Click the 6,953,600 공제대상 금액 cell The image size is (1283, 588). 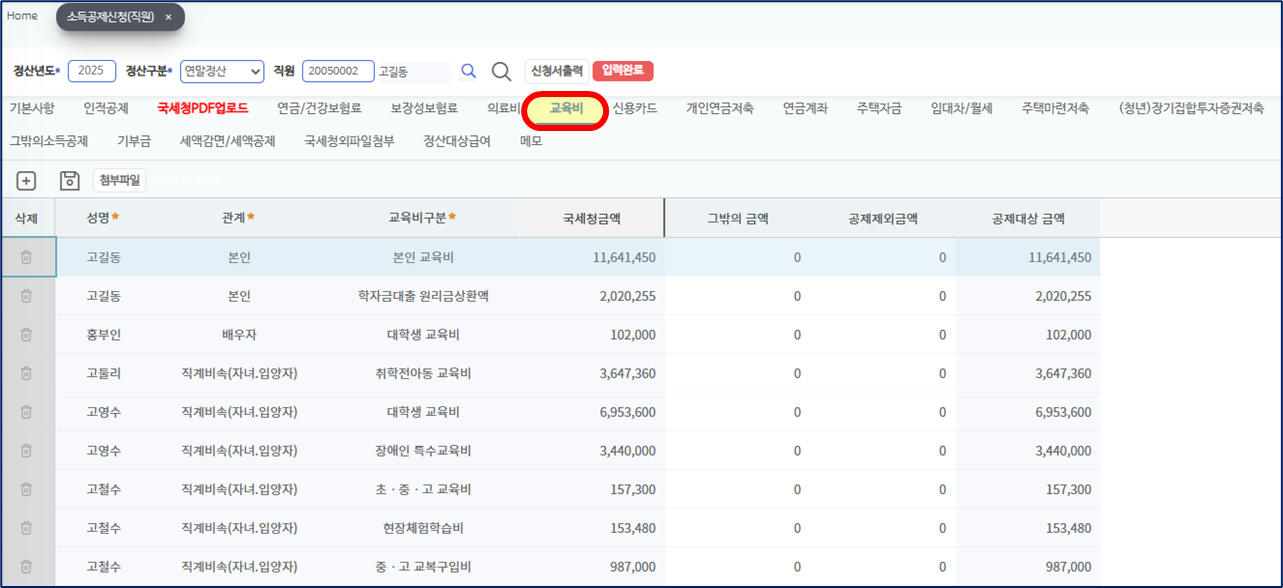click(x=1028, y=412)
